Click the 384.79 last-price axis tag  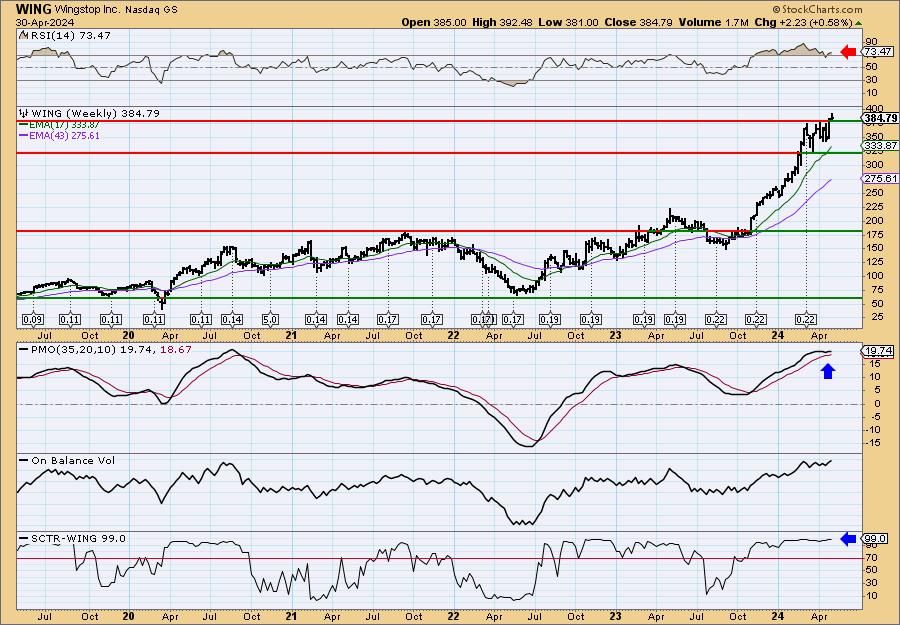pyautogui.click(x=880, y=118)
